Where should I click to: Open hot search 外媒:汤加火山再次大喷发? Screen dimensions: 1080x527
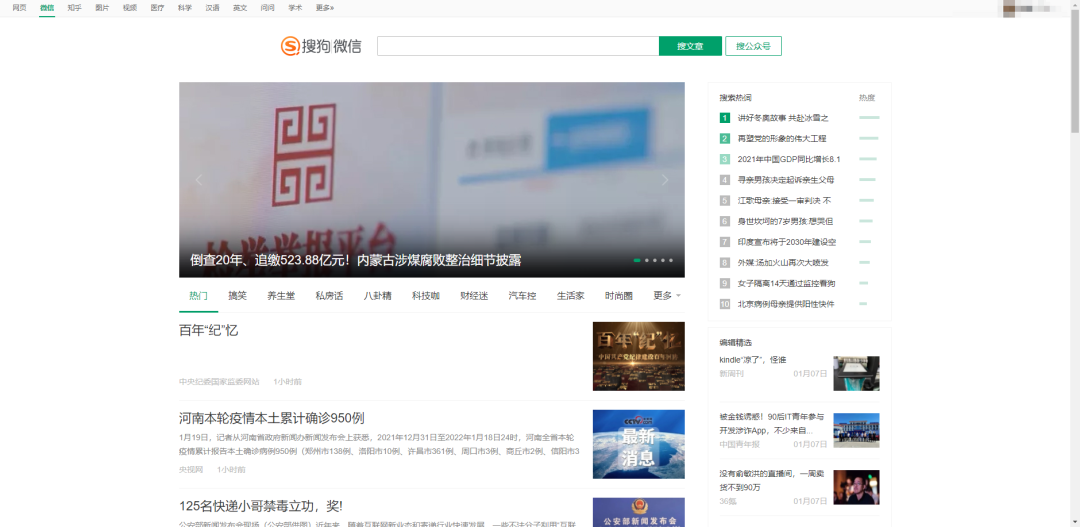tap(783, 262)
